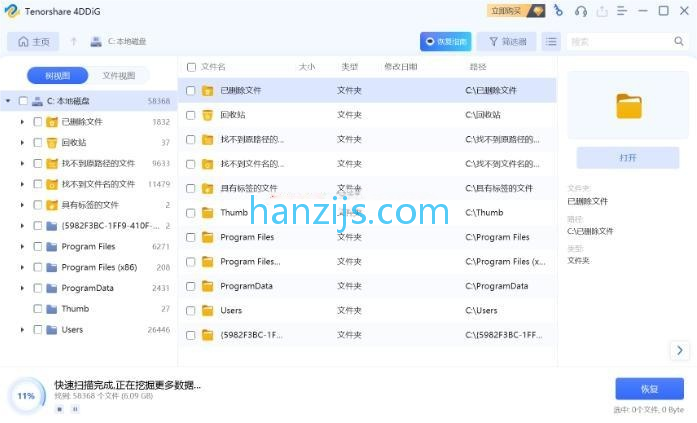
Task: Stop the scan with the stop icon
Action: 60,409
